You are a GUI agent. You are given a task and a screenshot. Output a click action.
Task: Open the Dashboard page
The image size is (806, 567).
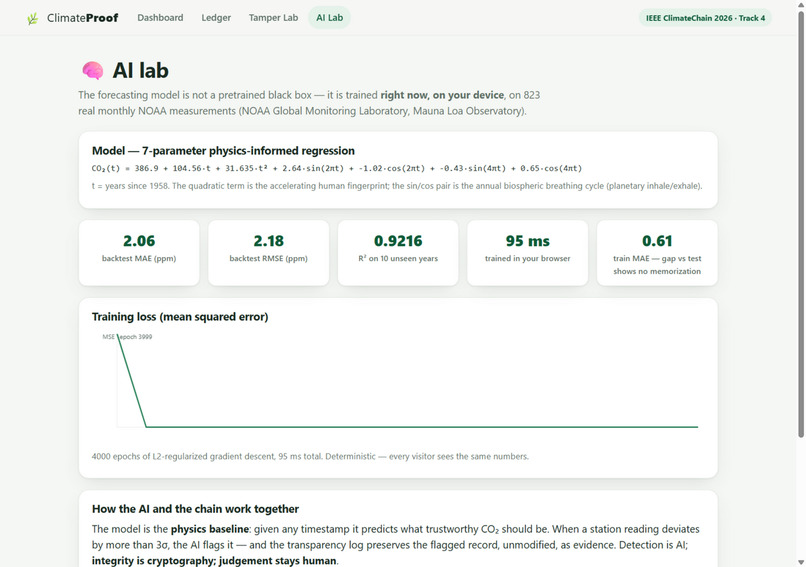pyautogui.click(x=160, y=17)
